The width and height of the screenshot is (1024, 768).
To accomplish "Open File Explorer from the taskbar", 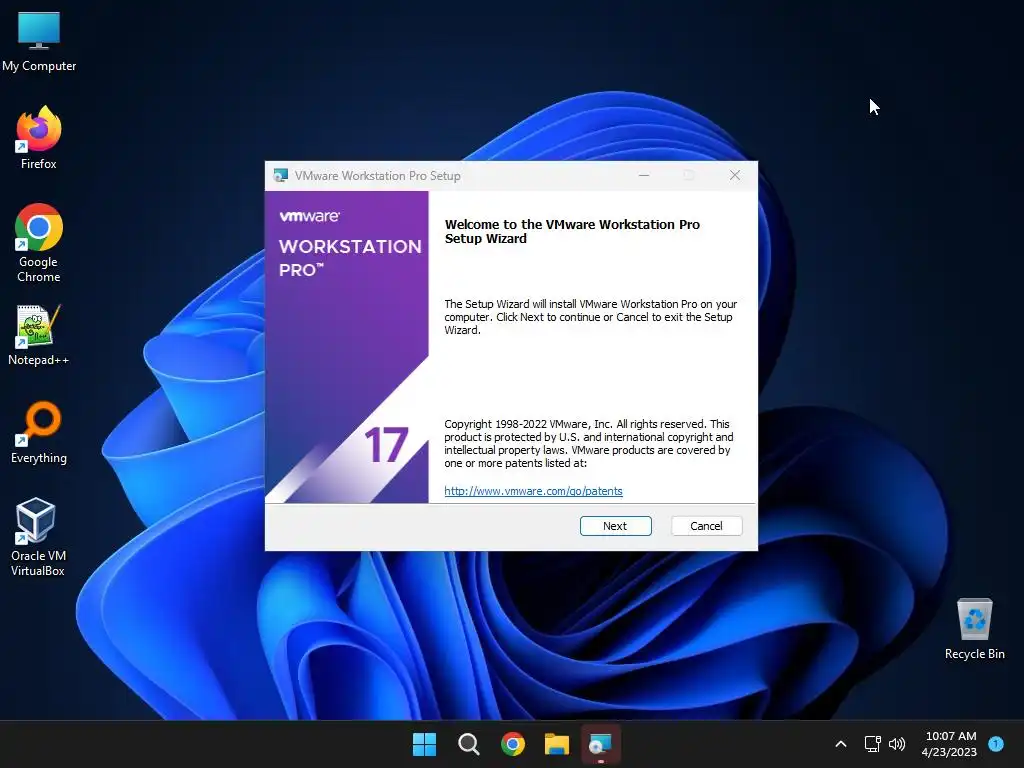I will coord(556,744).
